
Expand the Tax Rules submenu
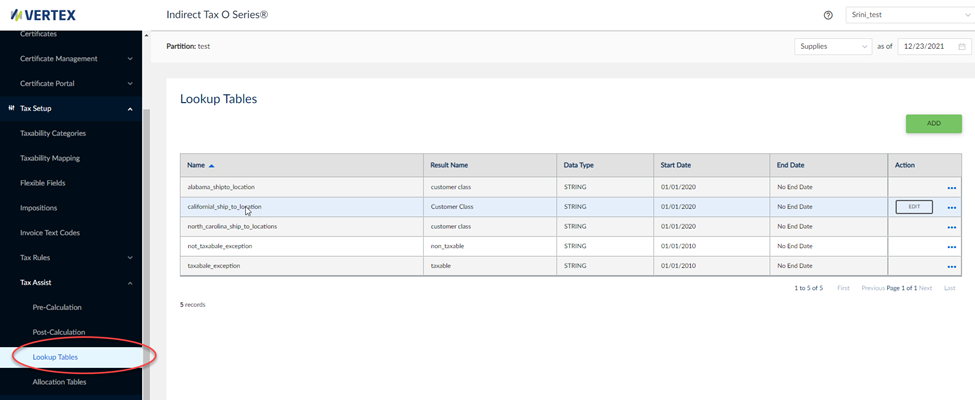pyautogui.click(x=130, y=258)
